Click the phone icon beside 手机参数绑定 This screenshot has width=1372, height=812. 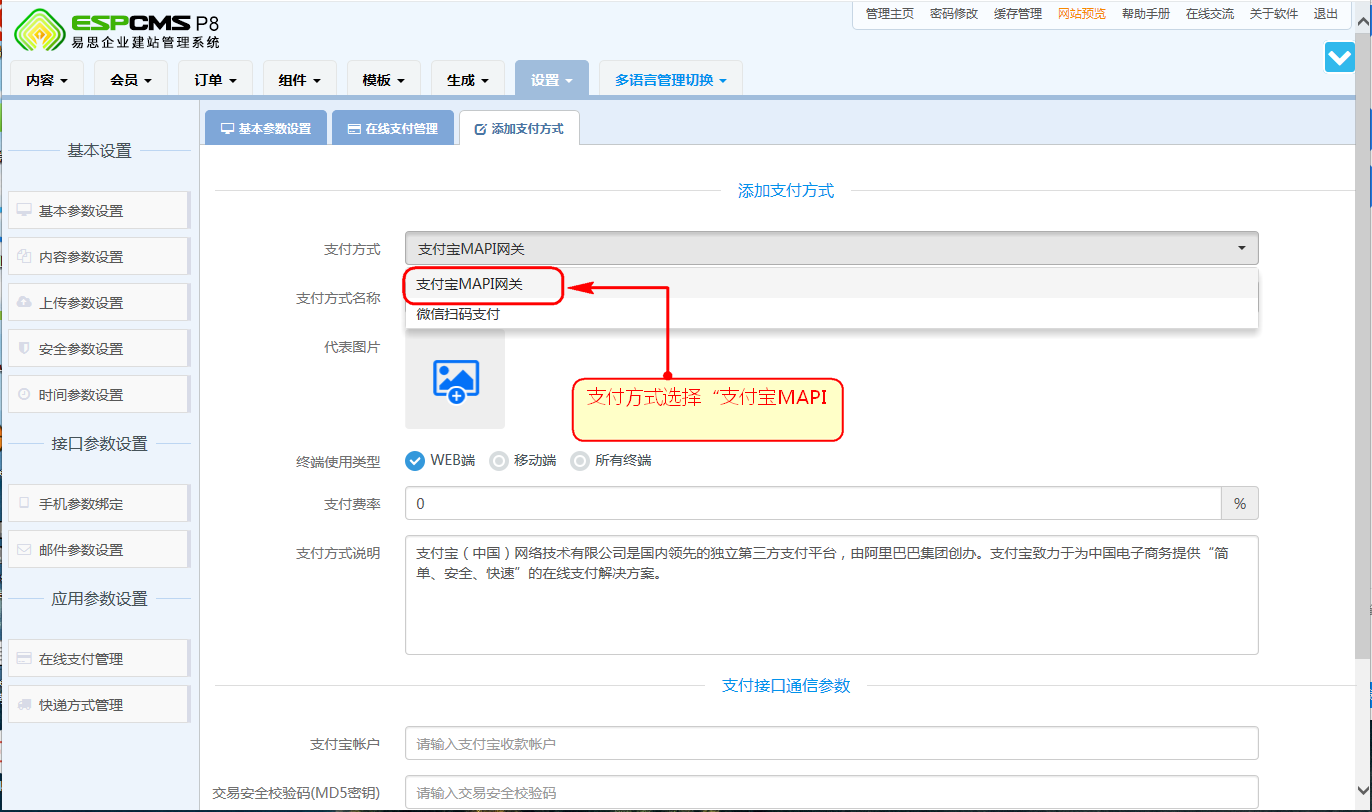click(24, 503)
